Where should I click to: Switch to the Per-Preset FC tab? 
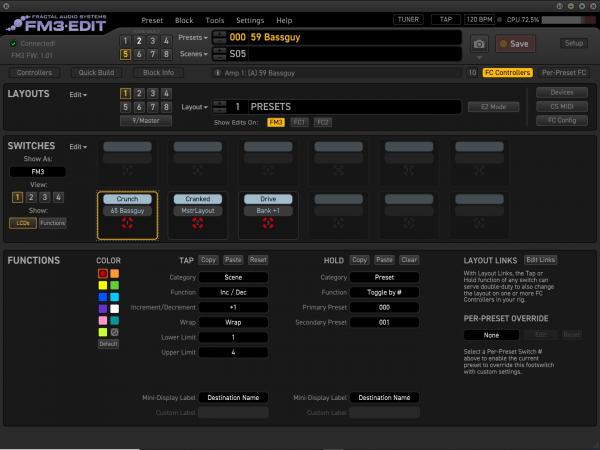563,73
